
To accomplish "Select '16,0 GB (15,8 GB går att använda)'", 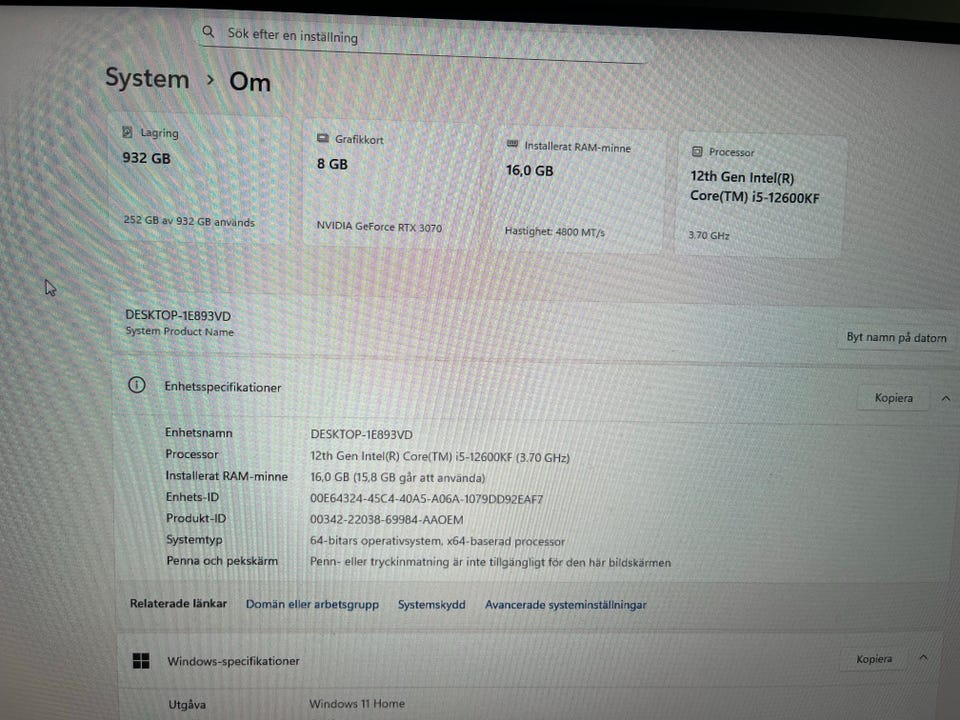I will click(397, 478).
